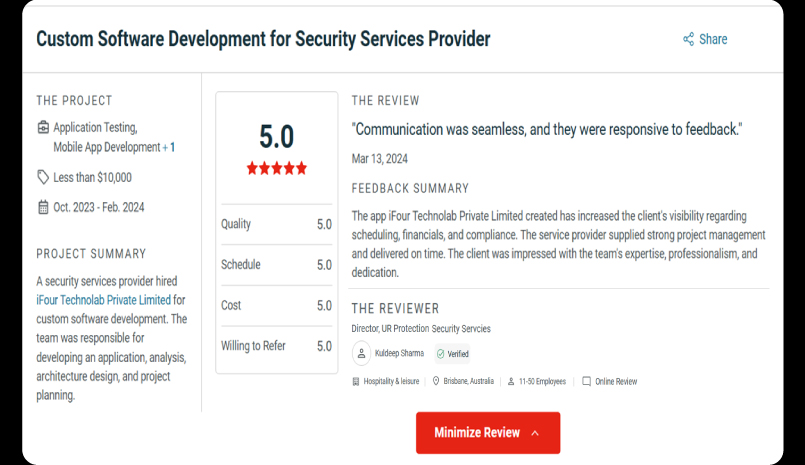
Task: Click the Quality score row
Action: point(276,224)
